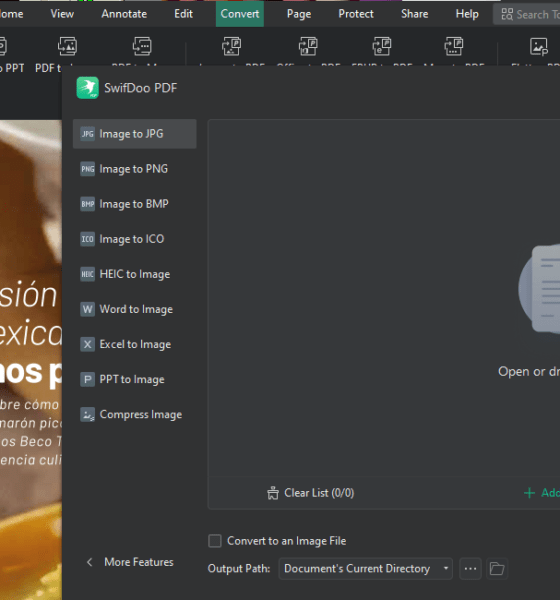The height and width of the screenshot is (600, 560).
Task: Open the Share menu
Action: (415, 14)
